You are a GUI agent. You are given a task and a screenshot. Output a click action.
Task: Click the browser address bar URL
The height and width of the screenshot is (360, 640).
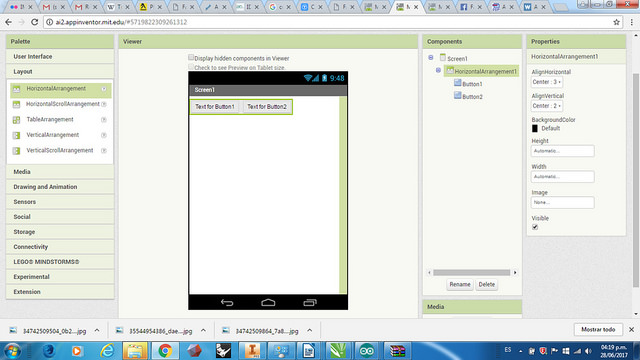pyautogui.click(x=122, y=22)
